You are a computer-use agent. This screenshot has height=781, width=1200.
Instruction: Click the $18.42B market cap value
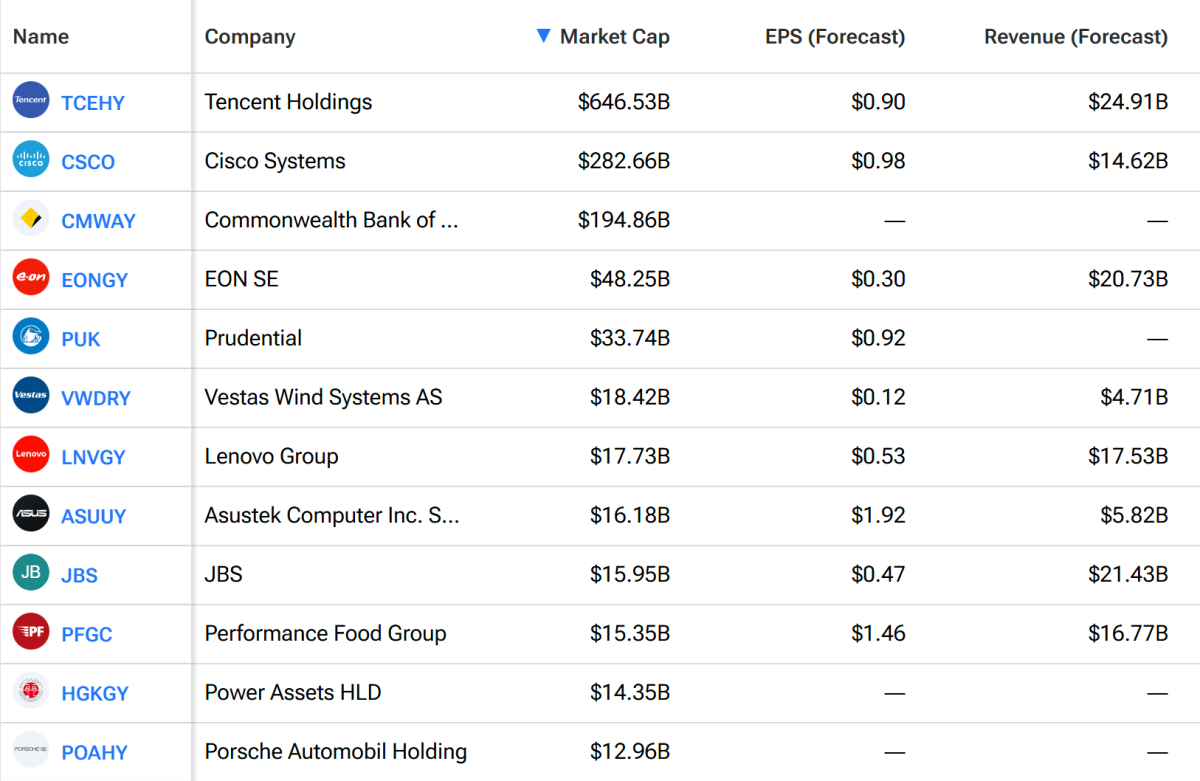click(x=630, y=397)
